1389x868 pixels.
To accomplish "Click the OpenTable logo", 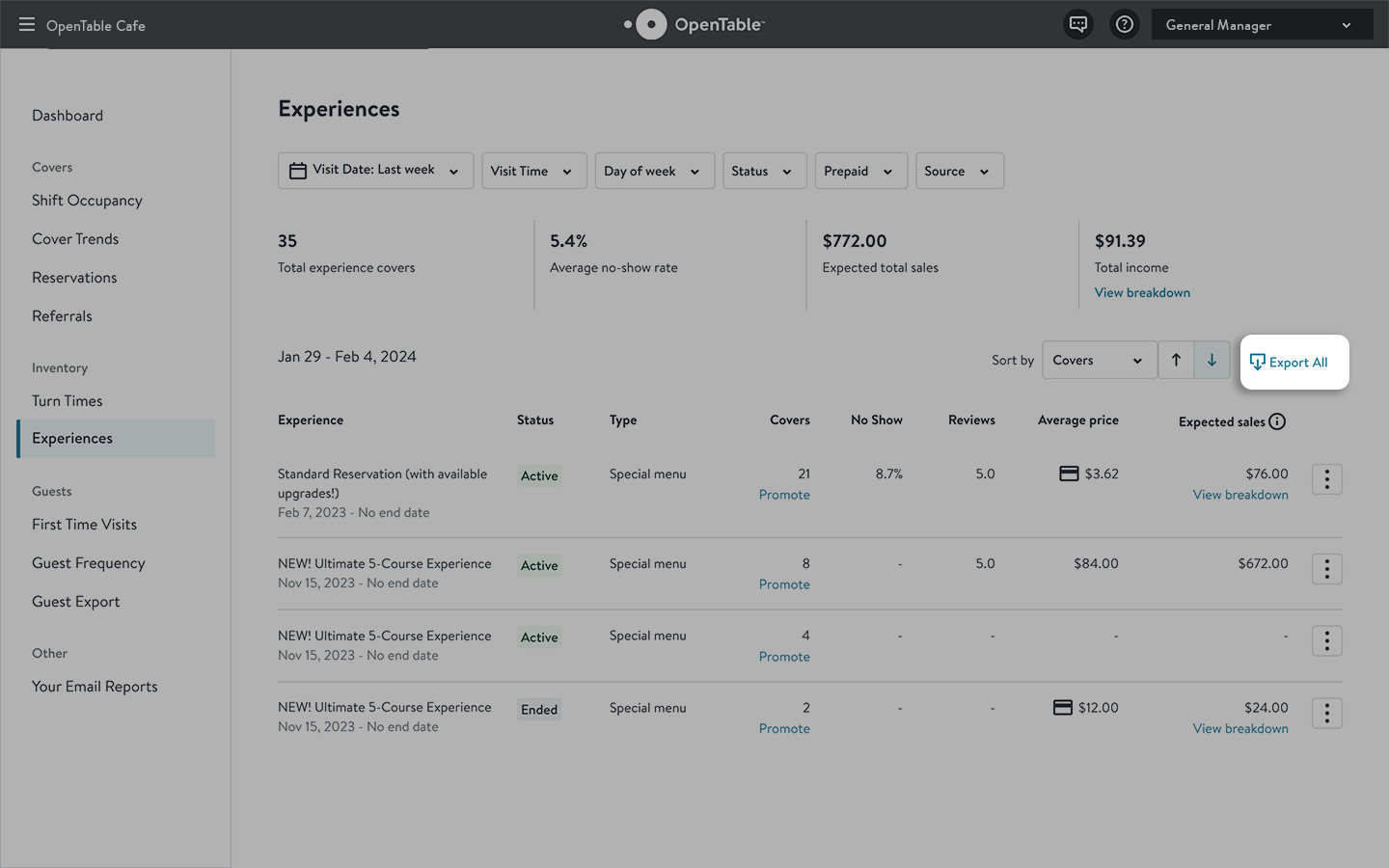I will (x=694, y=24).
